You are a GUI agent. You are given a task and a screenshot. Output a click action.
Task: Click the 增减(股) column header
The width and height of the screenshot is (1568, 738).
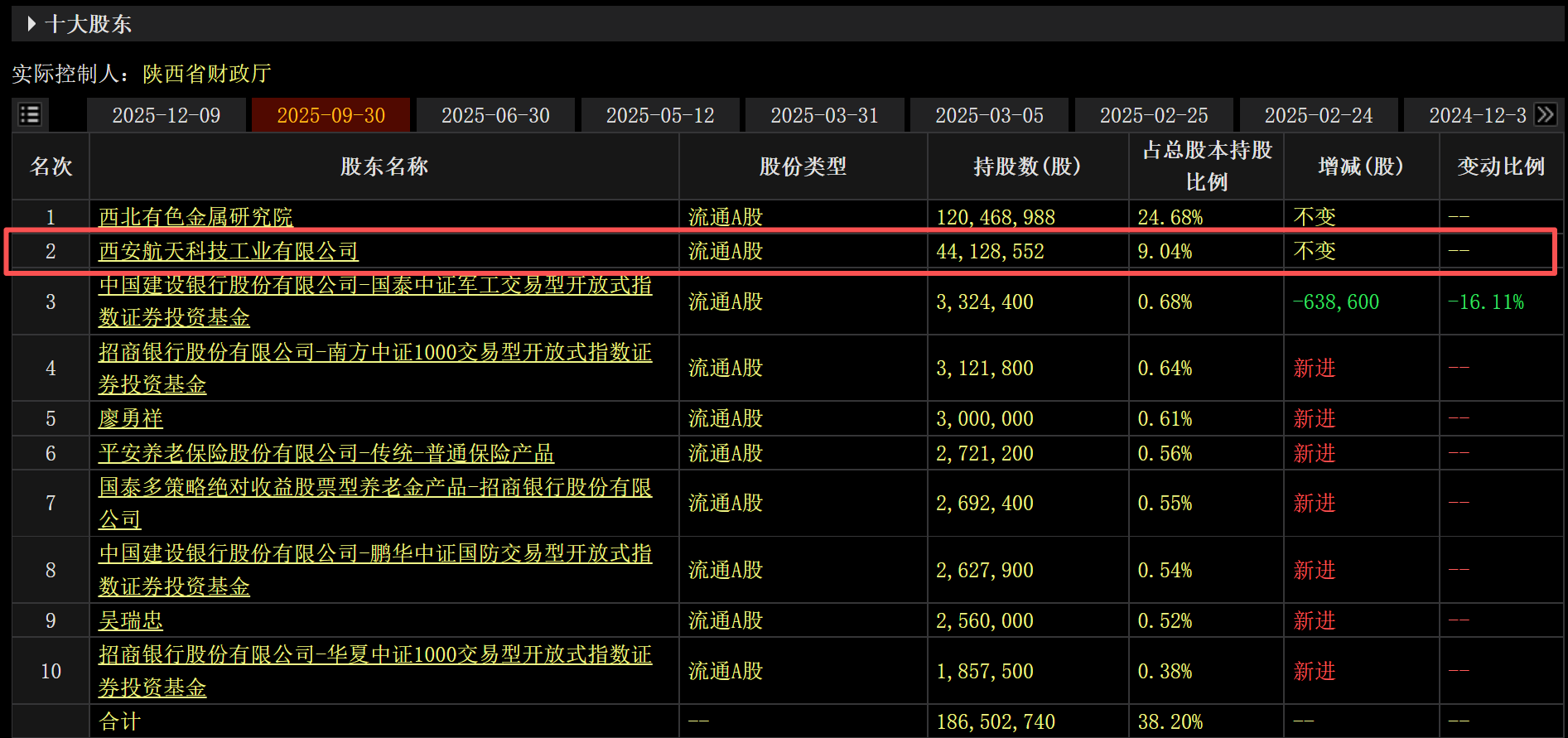click(x=1361, y=166)
